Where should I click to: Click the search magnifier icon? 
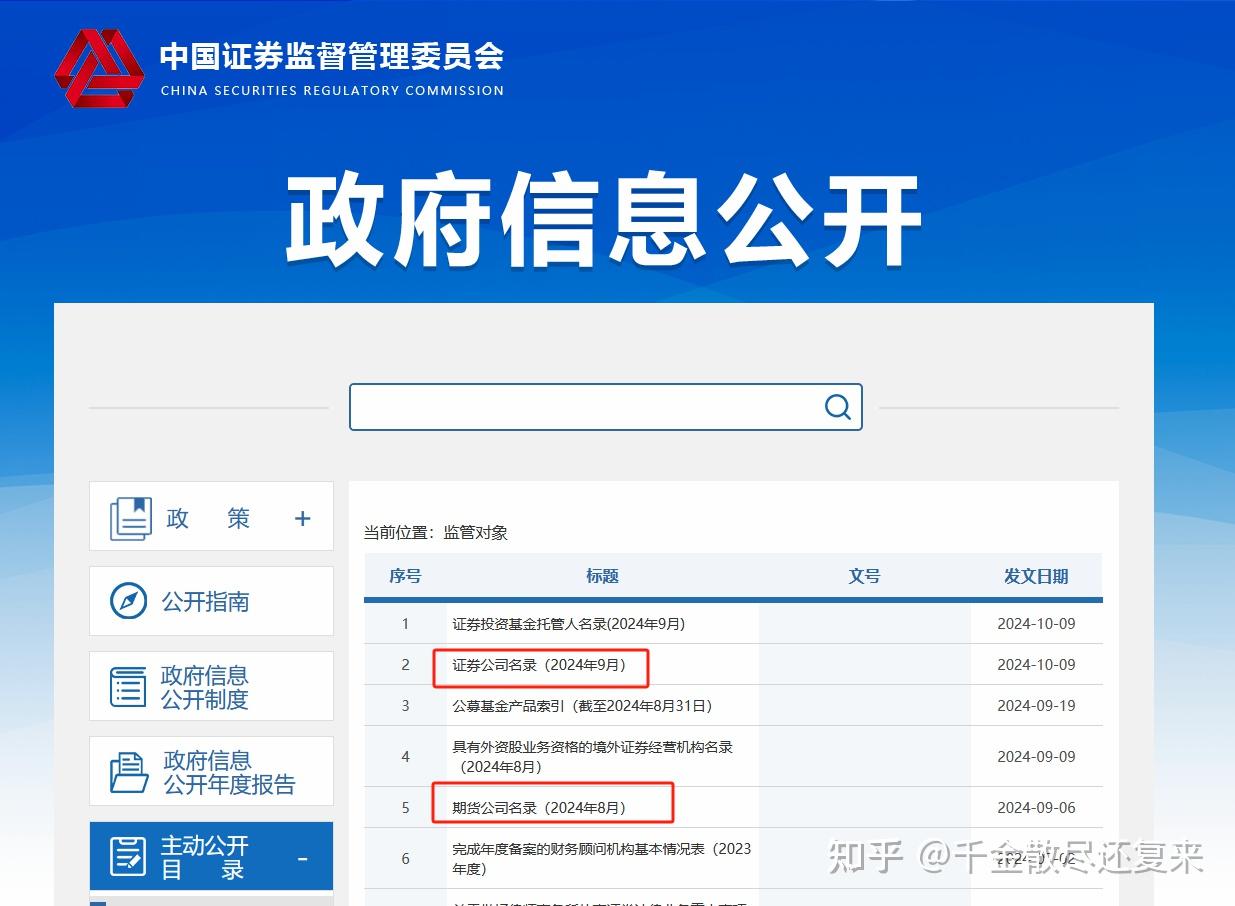click(836, 406)
